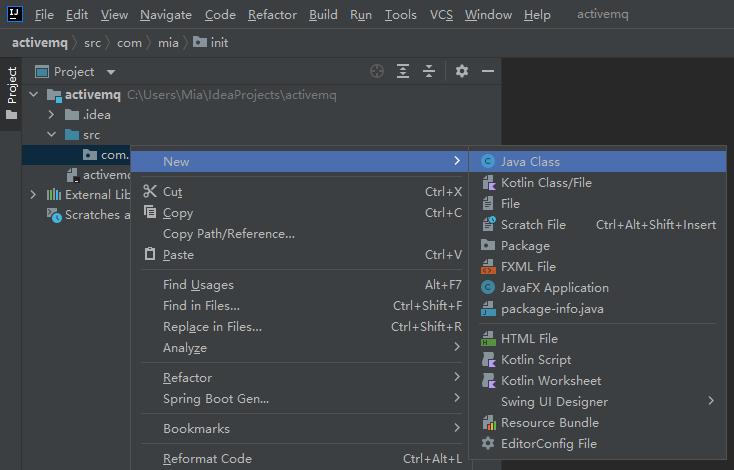
Task: Open the Spring Boot Gen... submenu
Action: click(301, 398)
